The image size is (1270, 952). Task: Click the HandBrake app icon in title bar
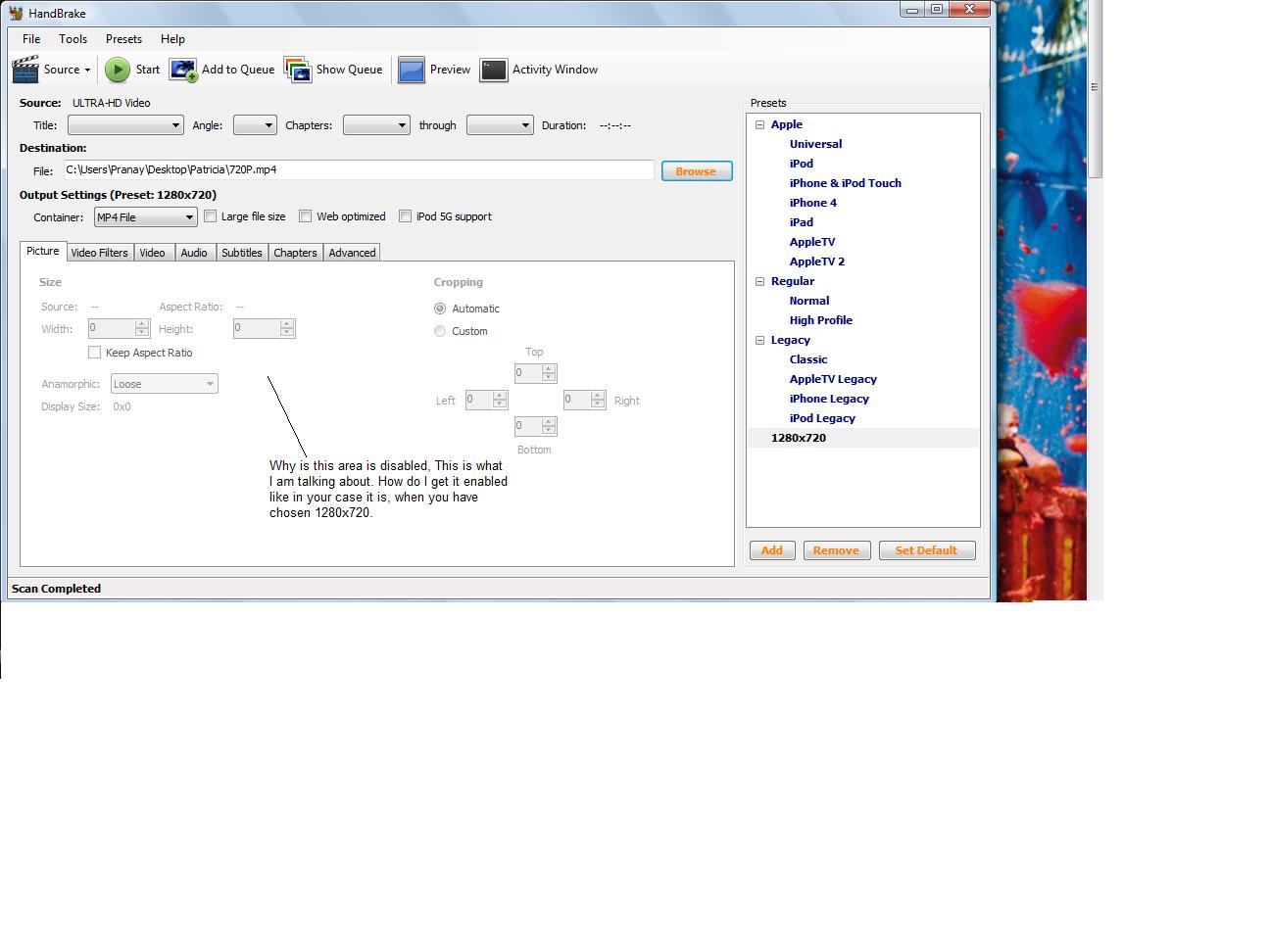16,13
